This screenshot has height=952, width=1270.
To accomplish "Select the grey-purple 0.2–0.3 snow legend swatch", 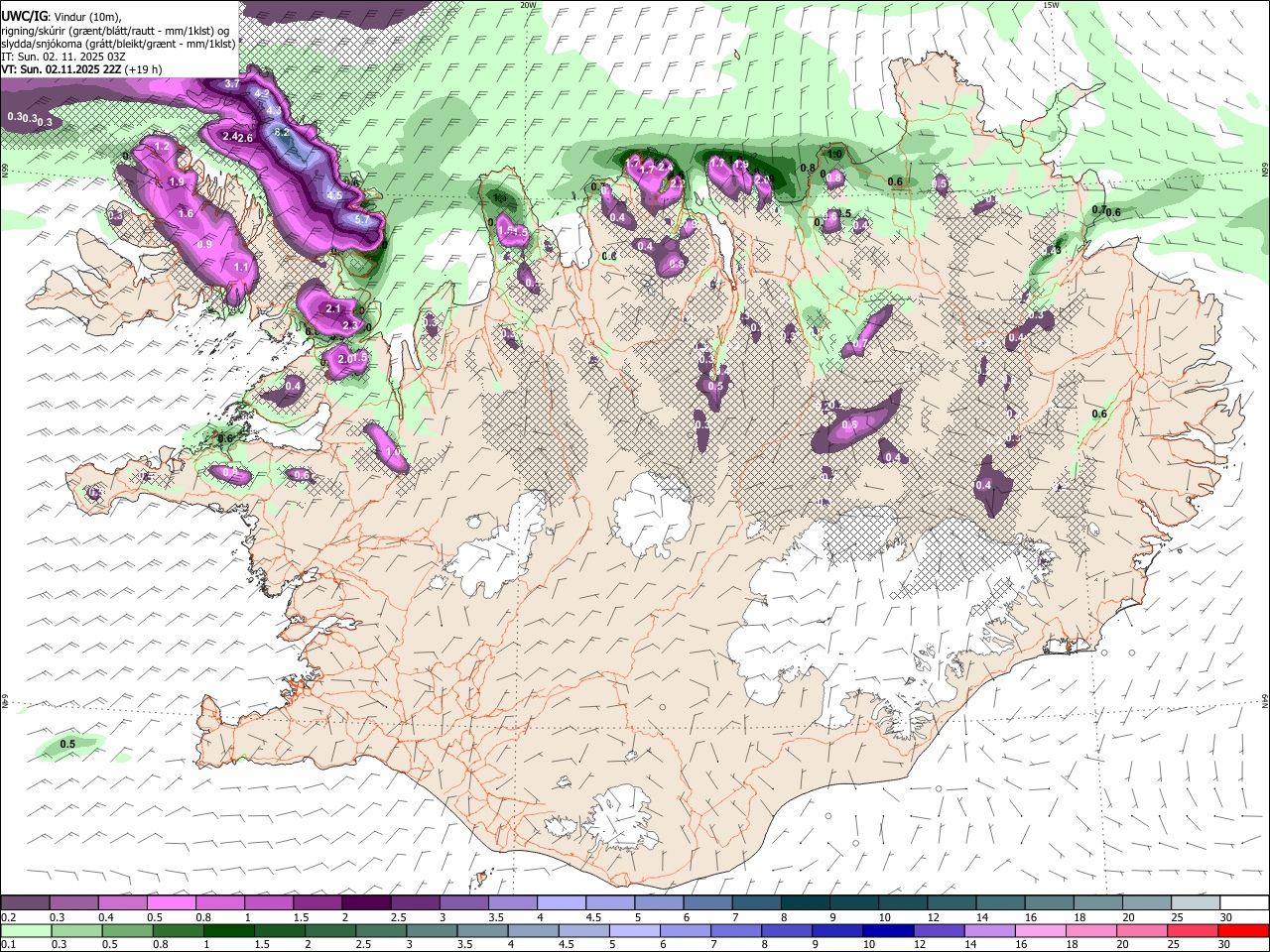I will pyautogui.click(x=25, y=903).
